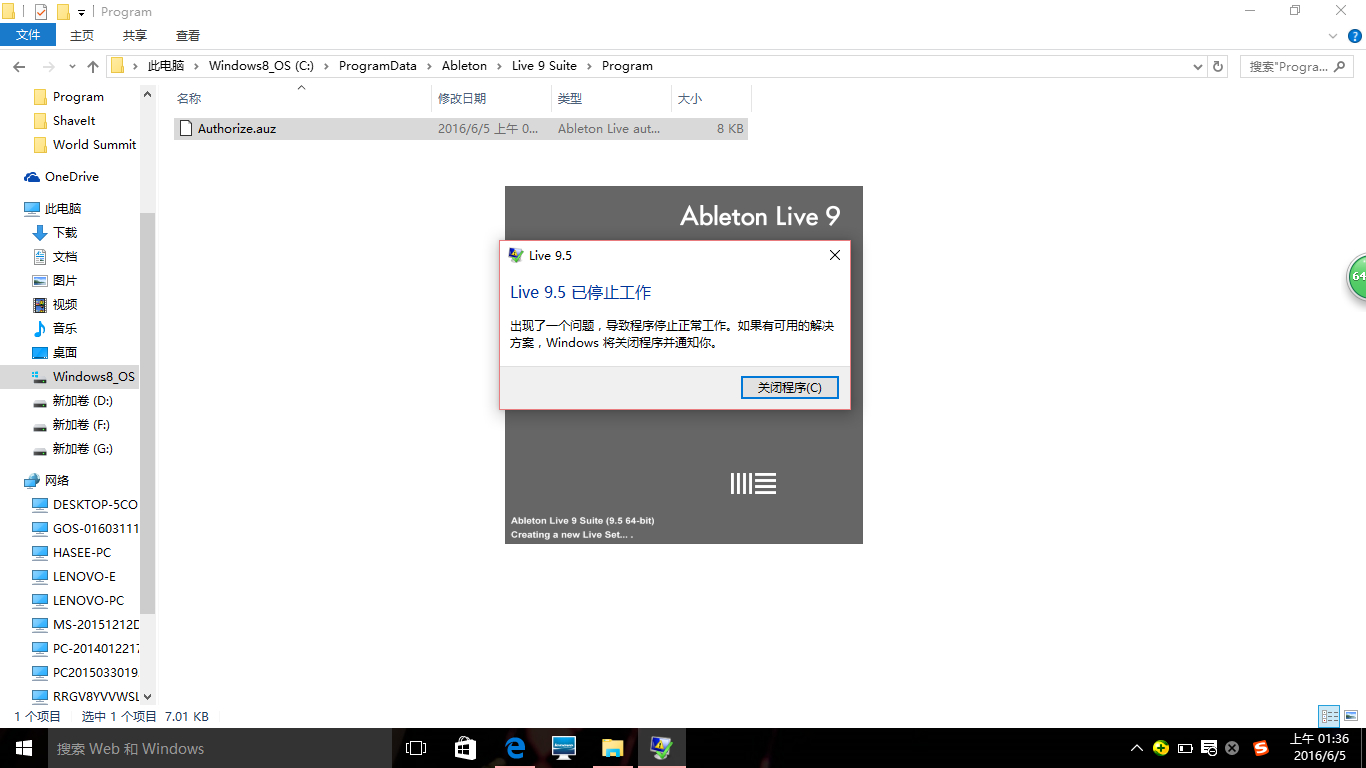Screen dimensions: 1366x768
Task: Open the 共享 ribbon tab
Action: tap(135, 36)
